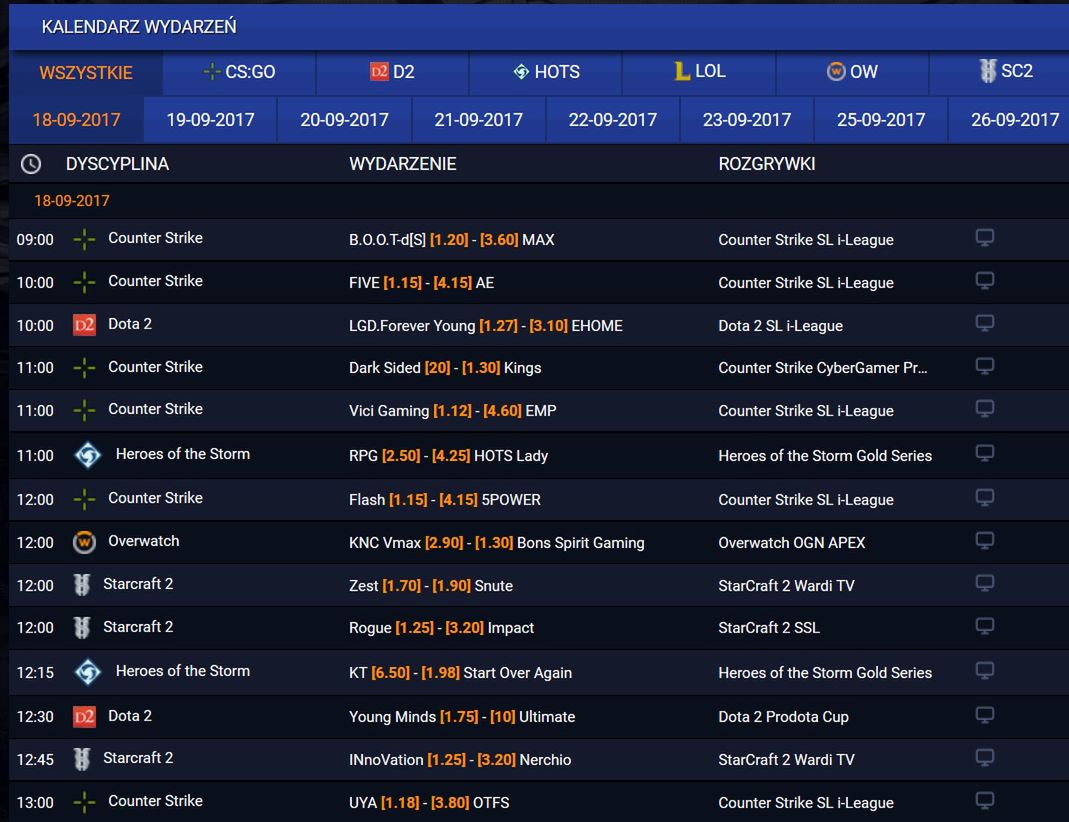Click the KALENDARZ WYDARZEŃ title

click(139, 27)
